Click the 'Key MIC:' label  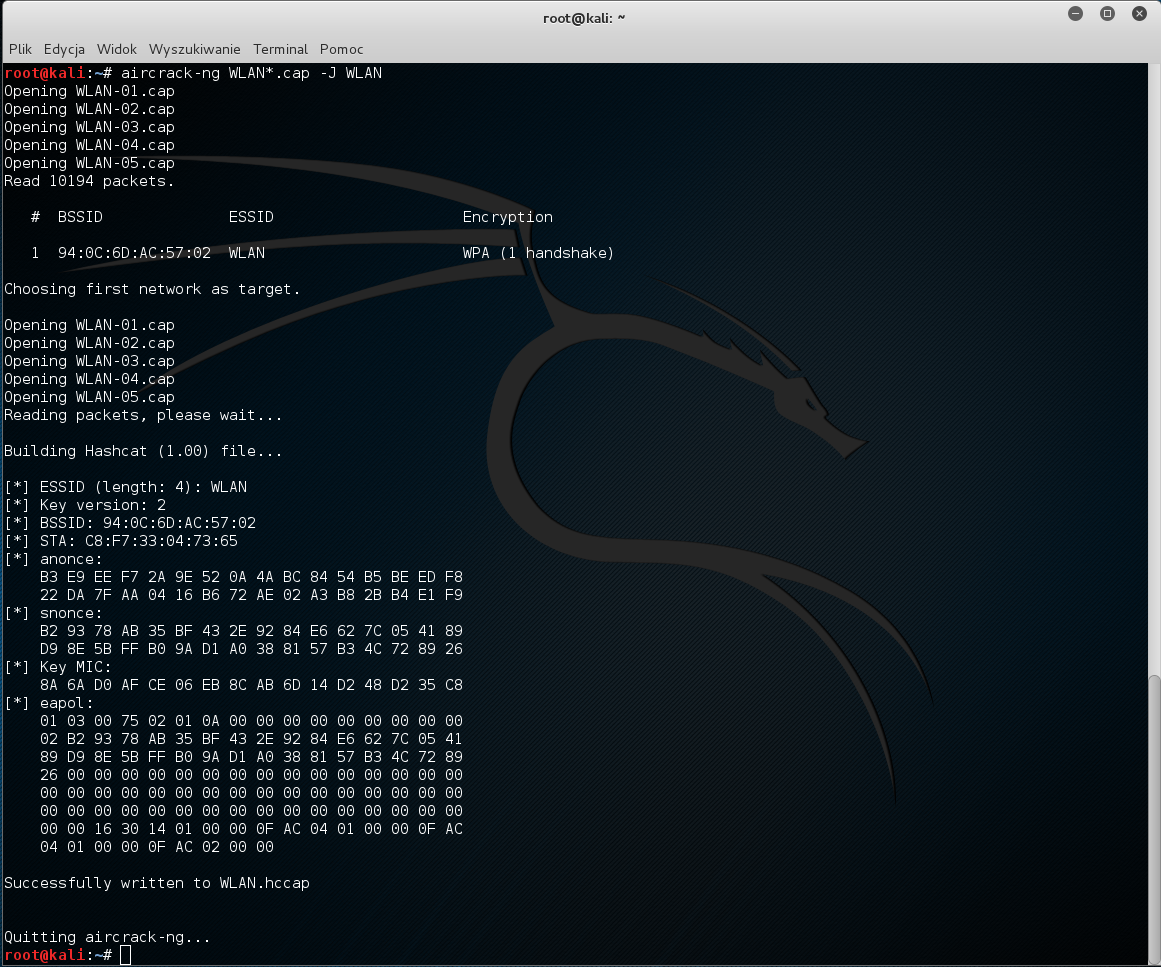tap(76, 667)
